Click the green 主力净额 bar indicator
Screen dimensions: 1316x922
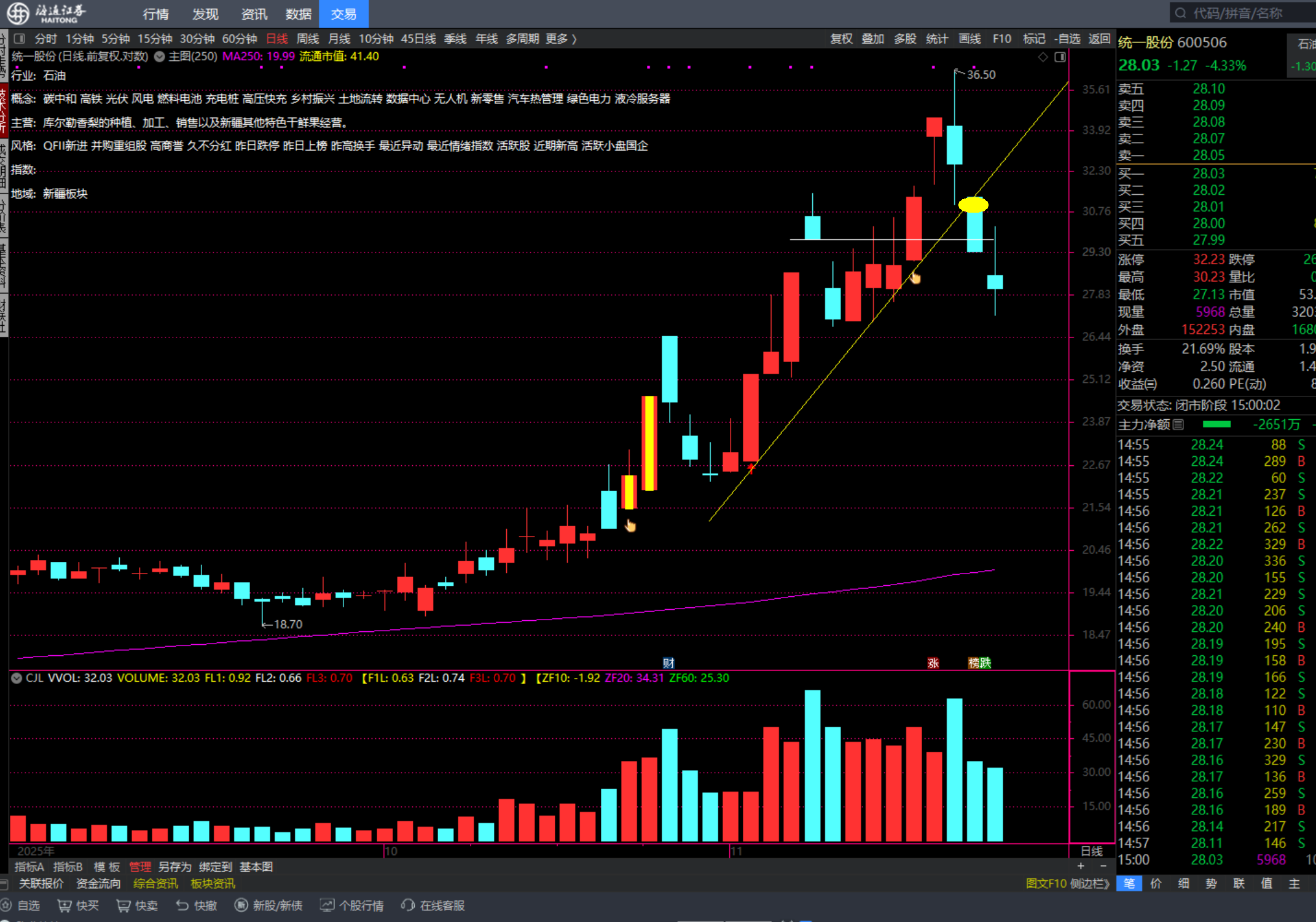1216,424
